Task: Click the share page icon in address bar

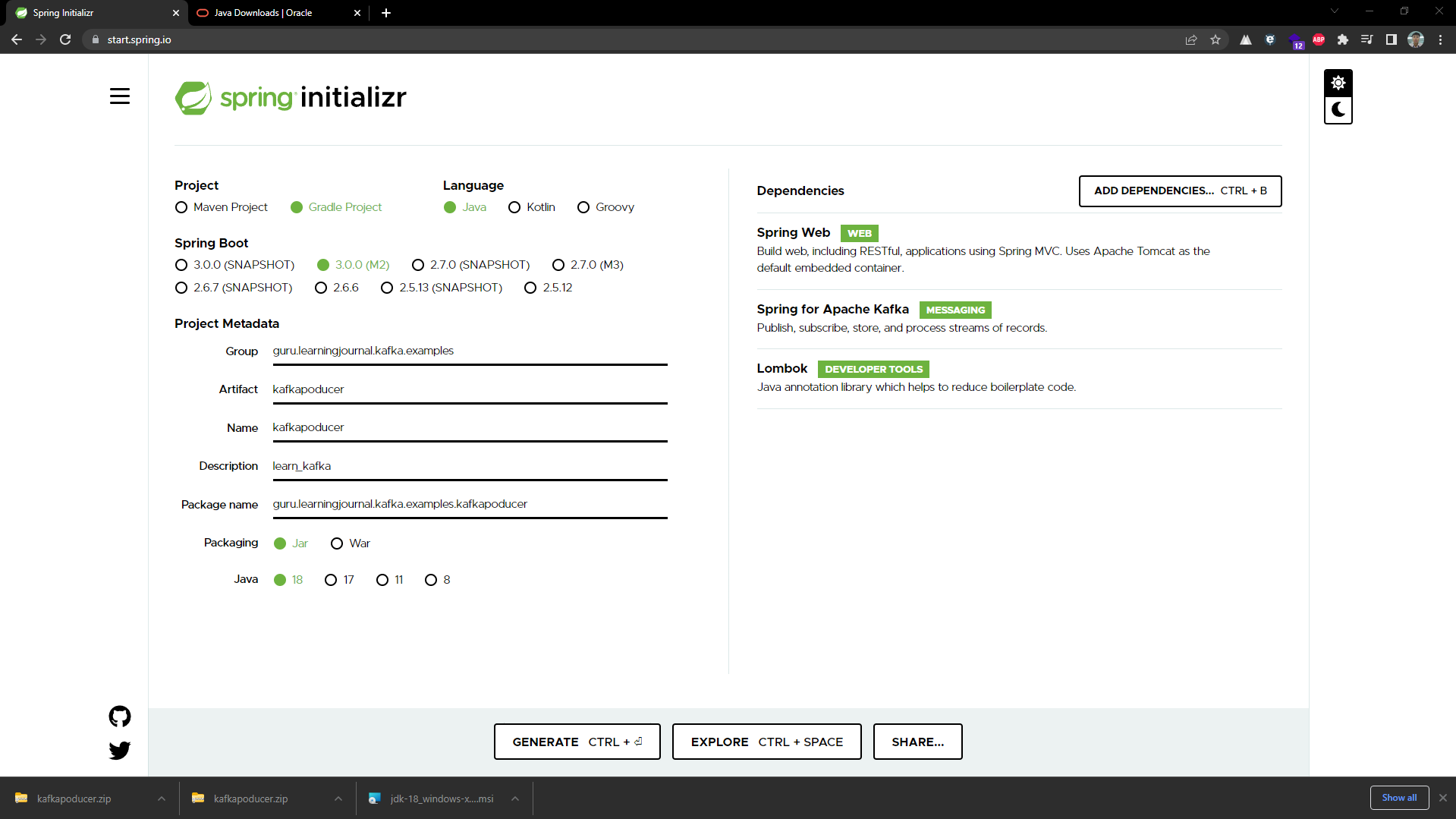Action: pyautogui.click(x=1191, y=39)
